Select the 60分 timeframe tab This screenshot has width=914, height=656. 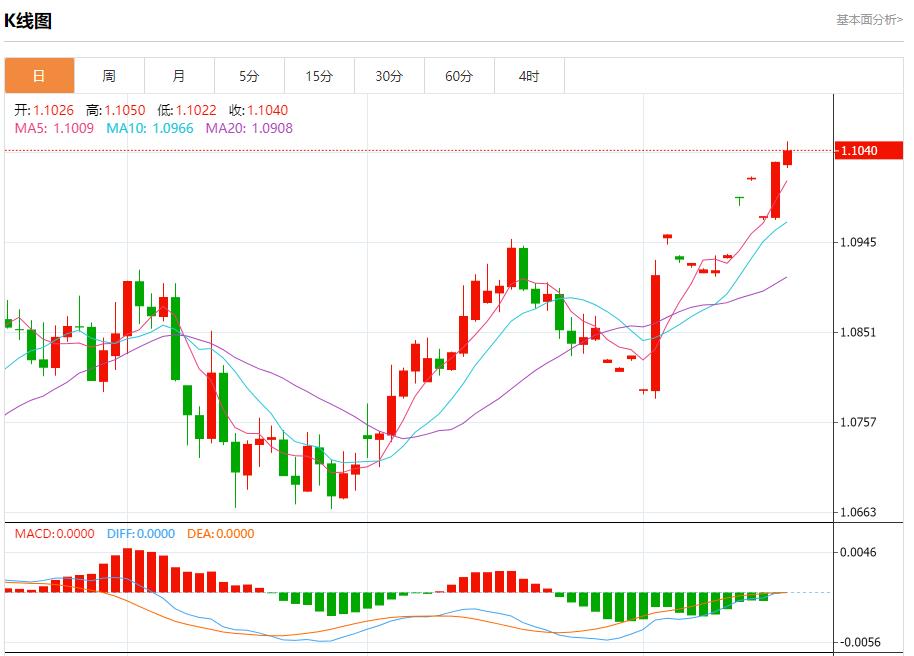point(459,76)
